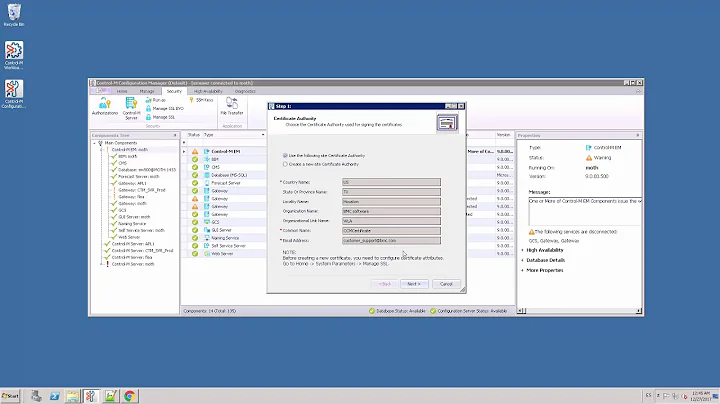Select Naming Service tree item
This screenshot has height=404, width=720.
pos(132,224)
